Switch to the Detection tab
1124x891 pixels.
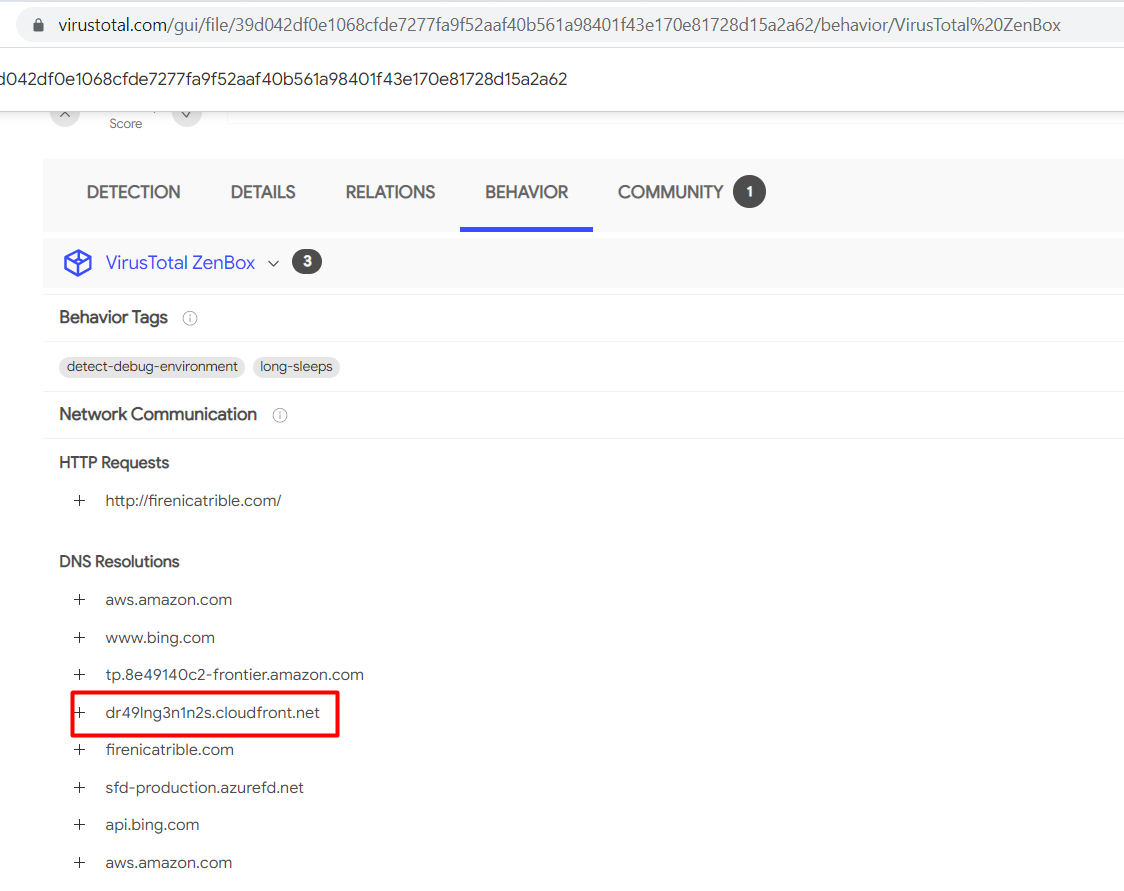point(133,192)
